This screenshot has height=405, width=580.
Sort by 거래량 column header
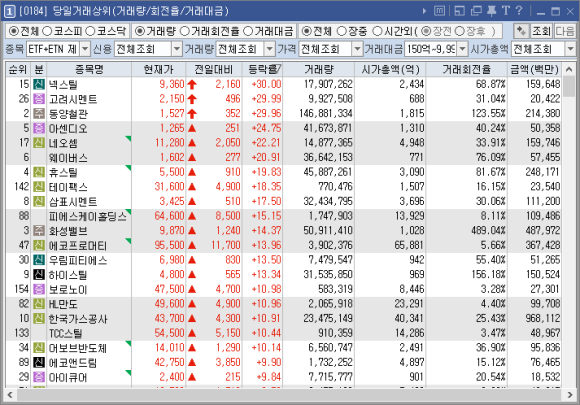point(318,70)
